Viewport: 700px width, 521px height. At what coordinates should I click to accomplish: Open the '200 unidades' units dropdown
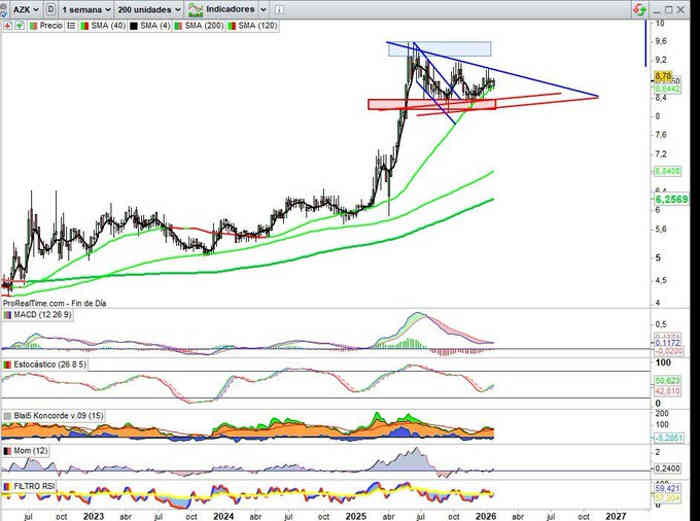pos(148,9)
